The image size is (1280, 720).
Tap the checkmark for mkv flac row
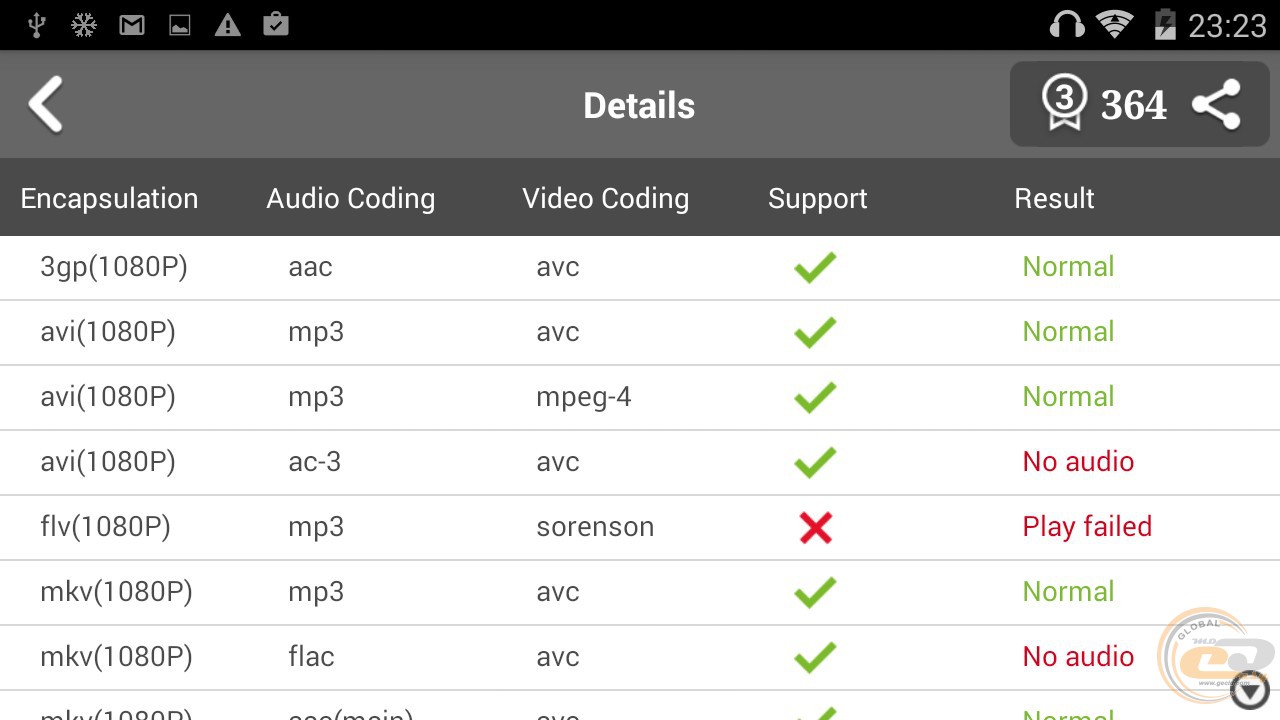(x=815, y=657)
